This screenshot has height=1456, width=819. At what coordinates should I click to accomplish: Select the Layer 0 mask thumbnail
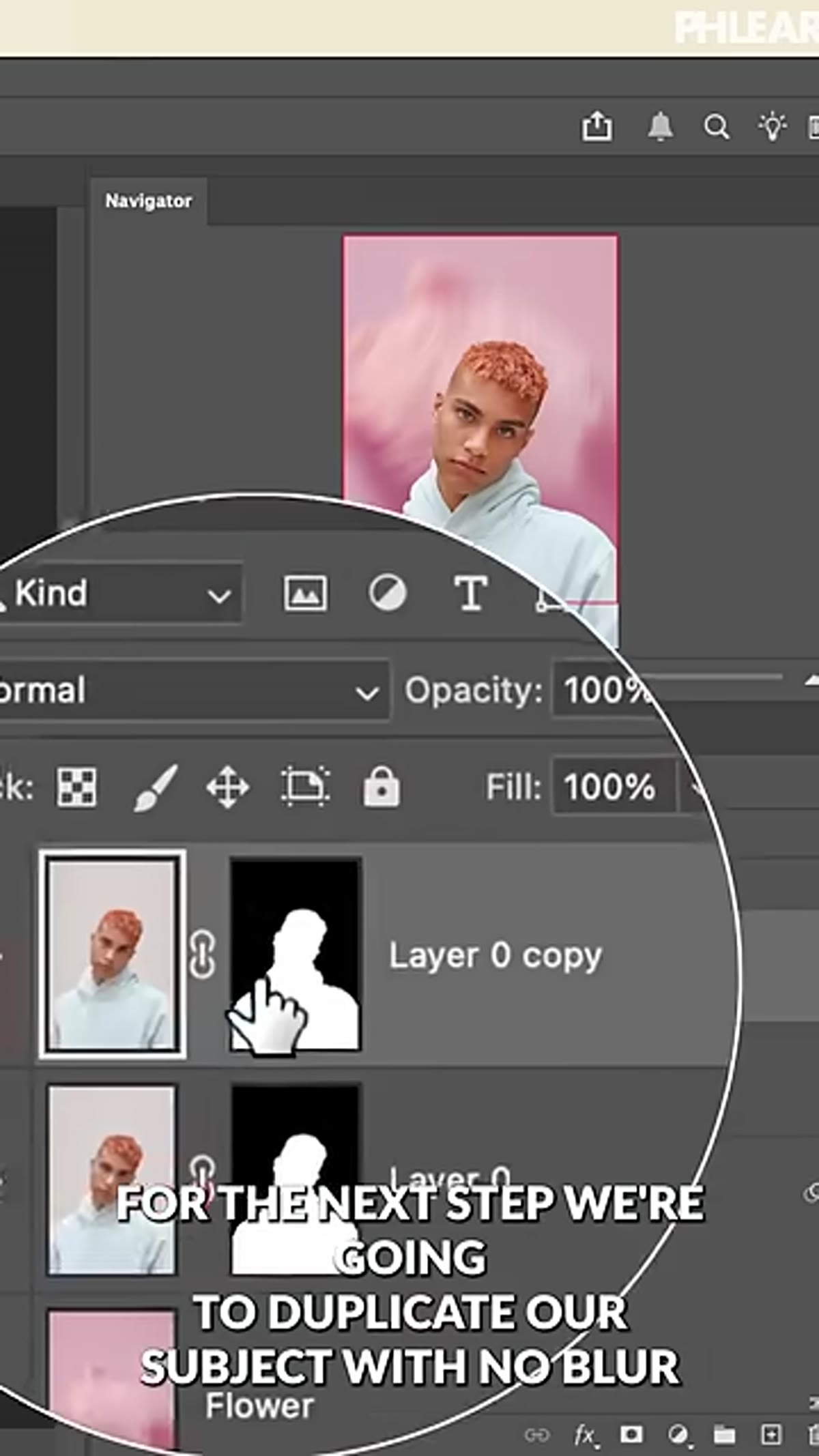(x=295, y=1180)
